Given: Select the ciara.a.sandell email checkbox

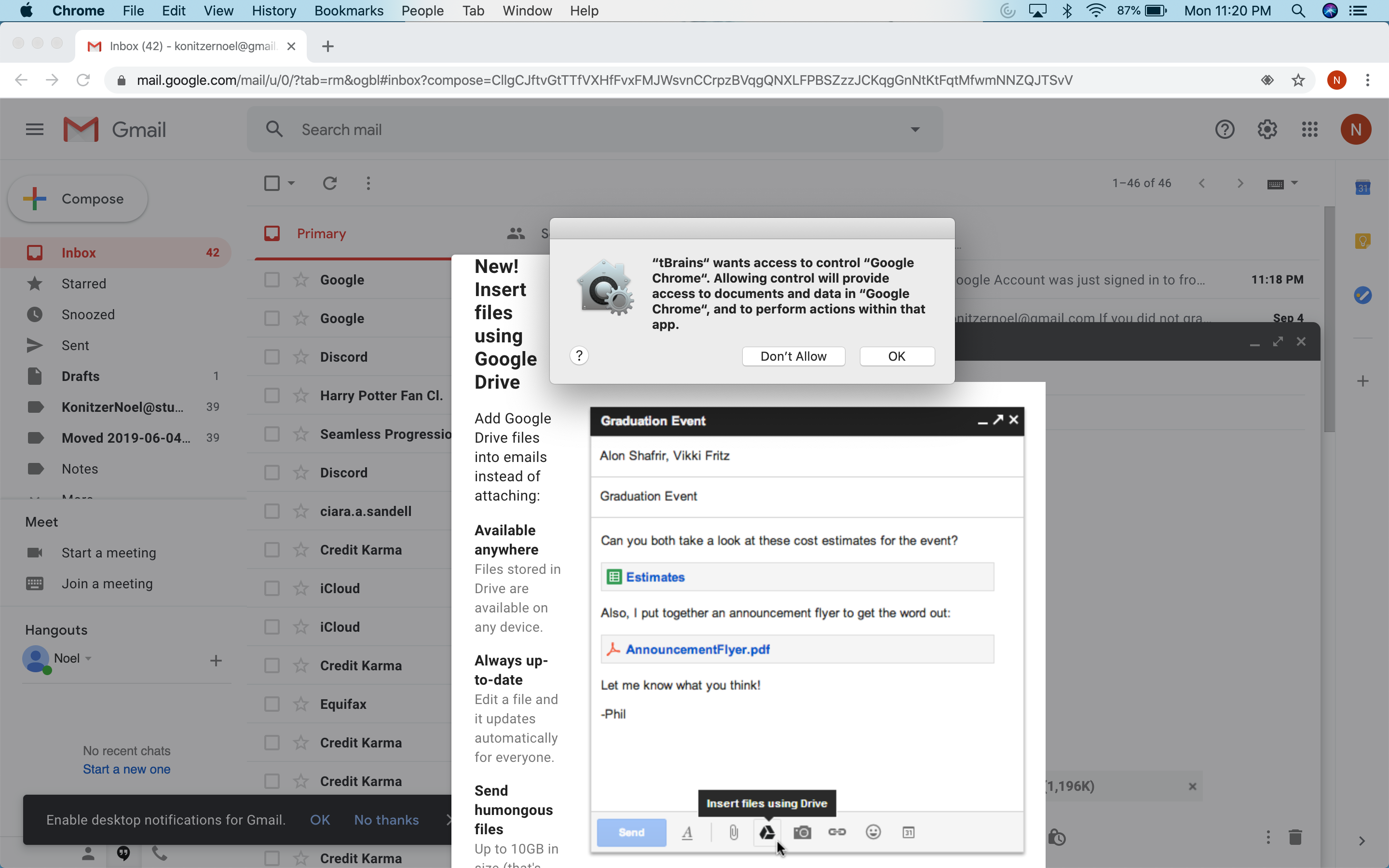Looking at the screenshot, I should point(272,512).
